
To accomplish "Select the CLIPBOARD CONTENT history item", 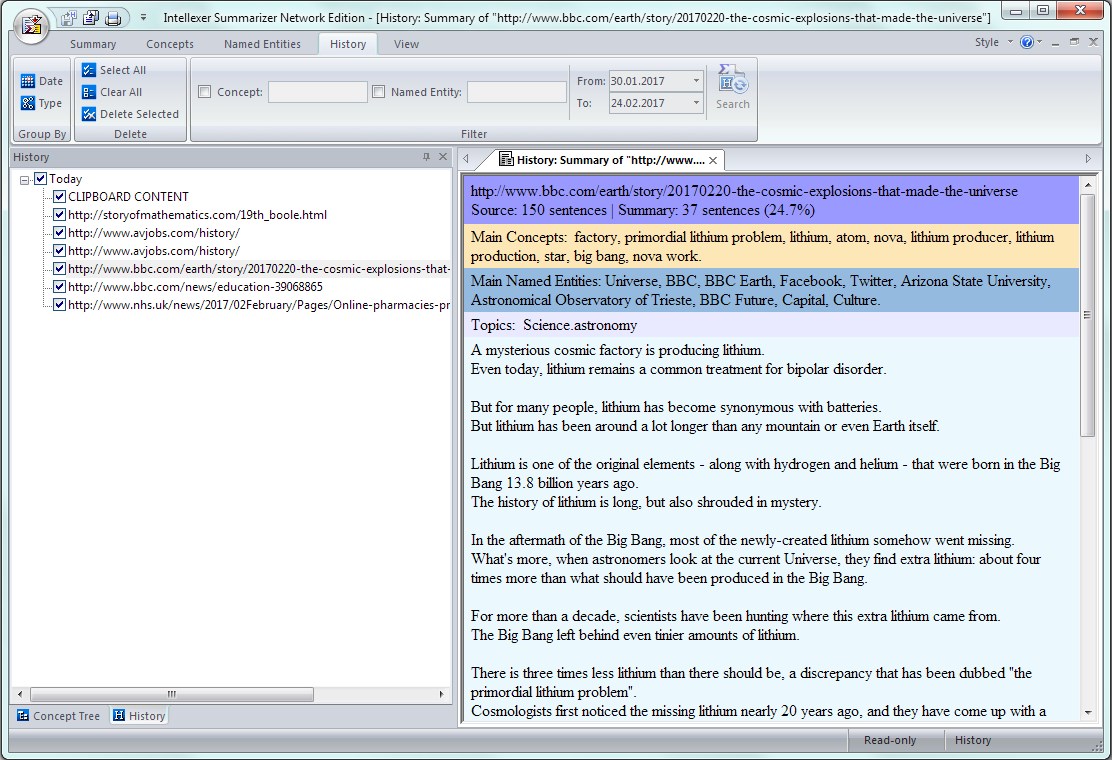I will [x=128, y=196].
